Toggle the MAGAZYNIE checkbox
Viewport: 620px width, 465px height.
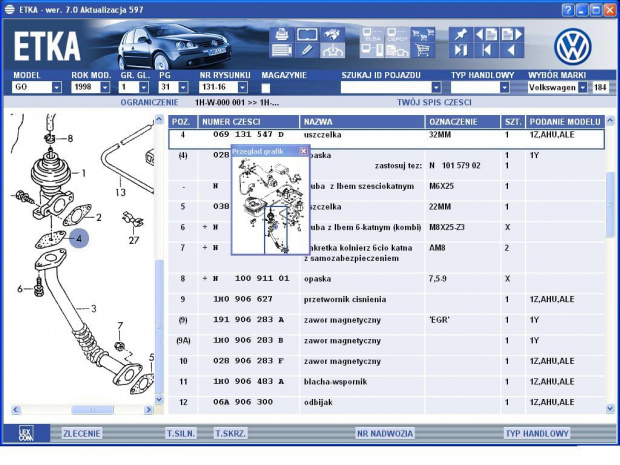(266, 88)
